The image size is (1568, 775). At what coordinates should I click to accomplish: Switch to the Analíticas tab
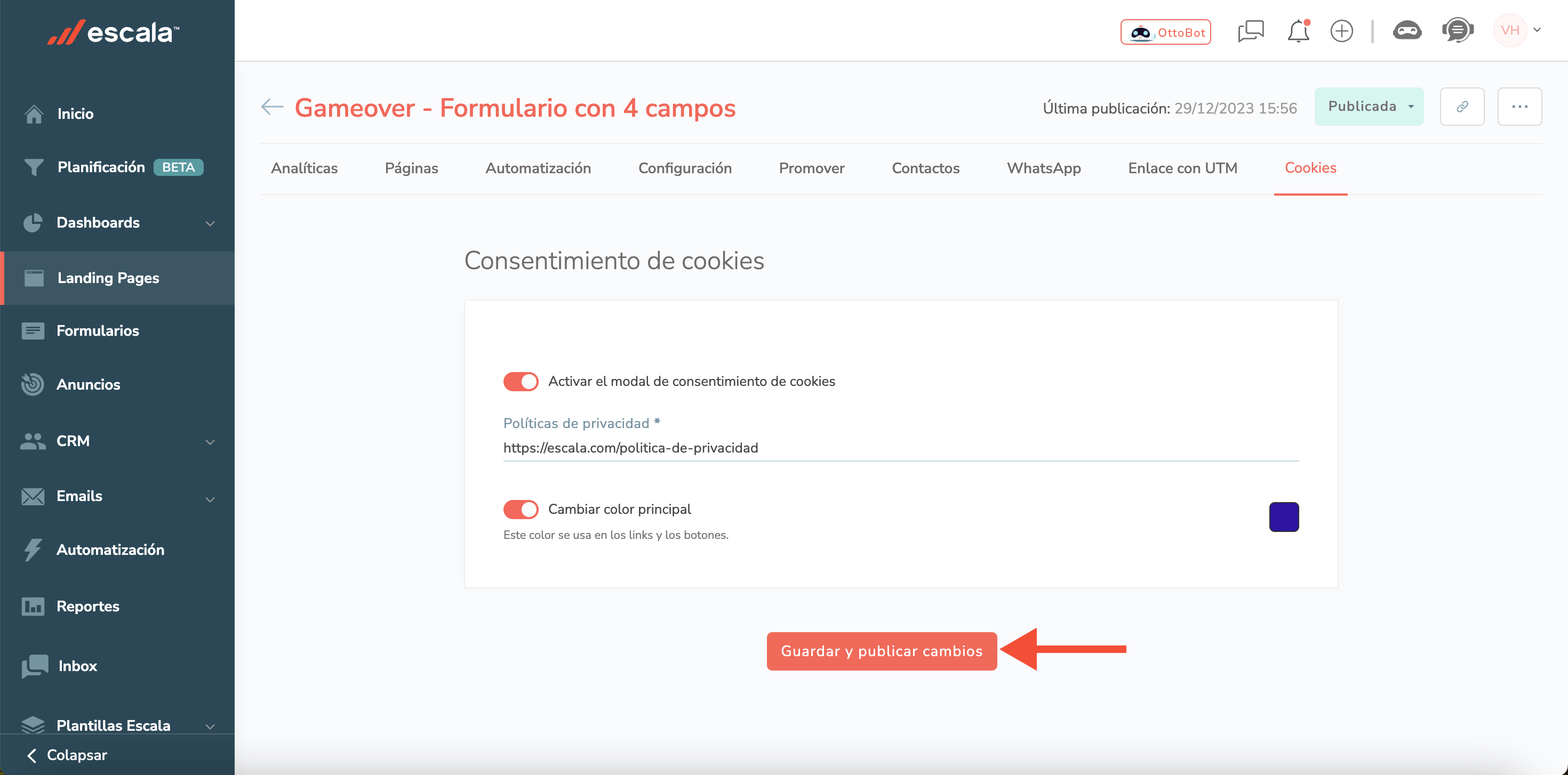(x=305, y=168)
